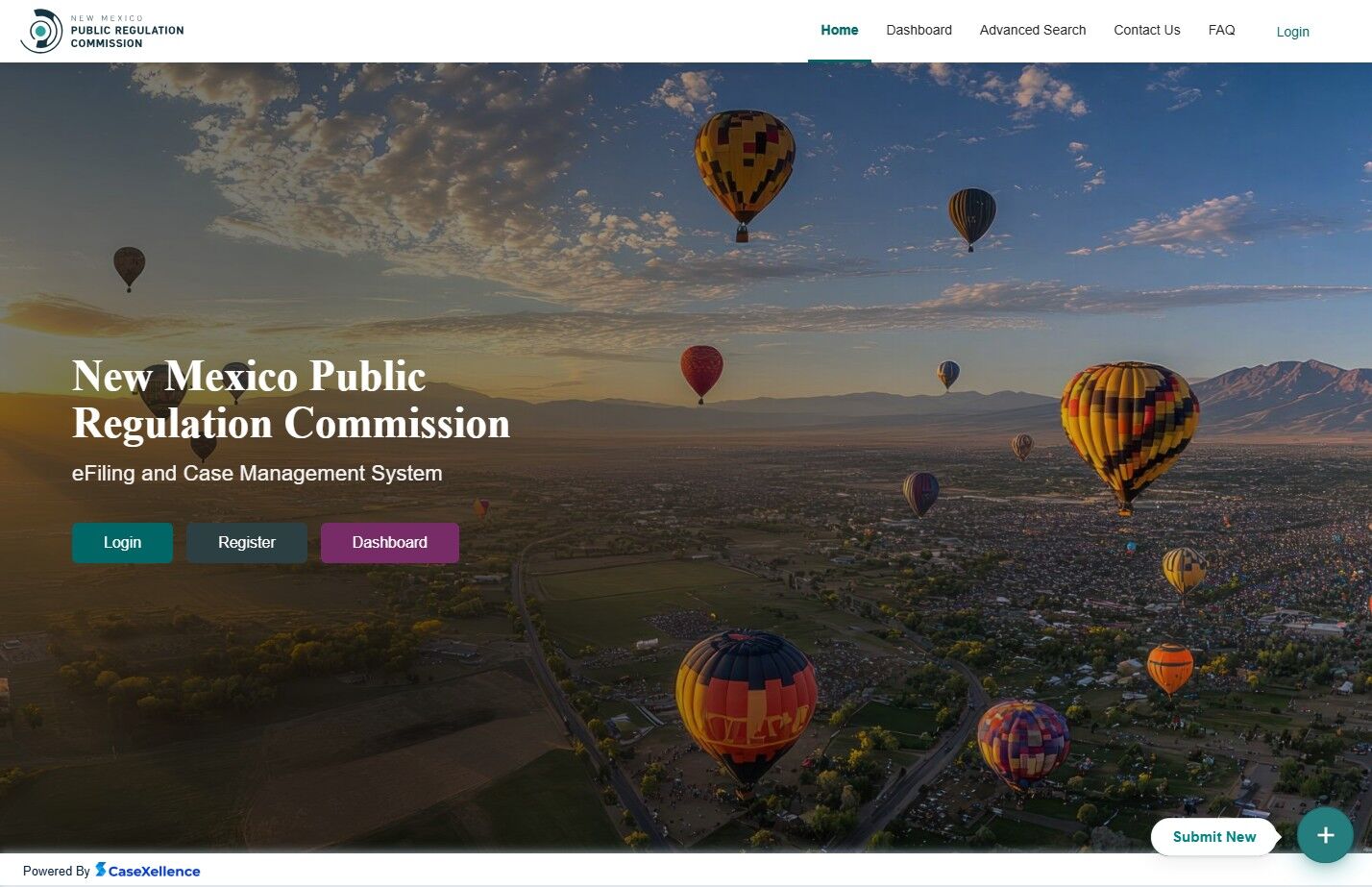The width and height of the screenshot is (1372, 887).
Task: Open the green plus floating action button
Action: coord(1325,835)
